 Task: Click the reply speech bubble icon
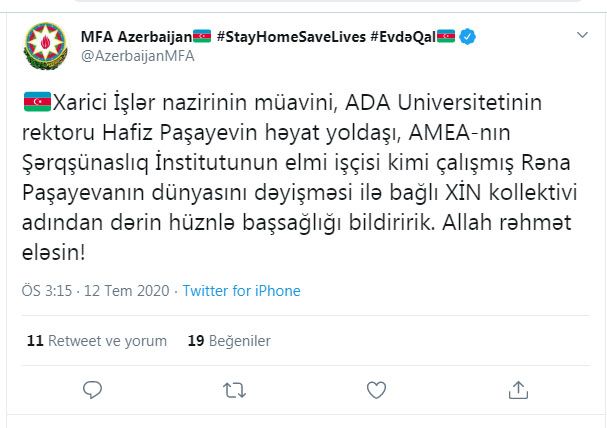click(93, 390)
